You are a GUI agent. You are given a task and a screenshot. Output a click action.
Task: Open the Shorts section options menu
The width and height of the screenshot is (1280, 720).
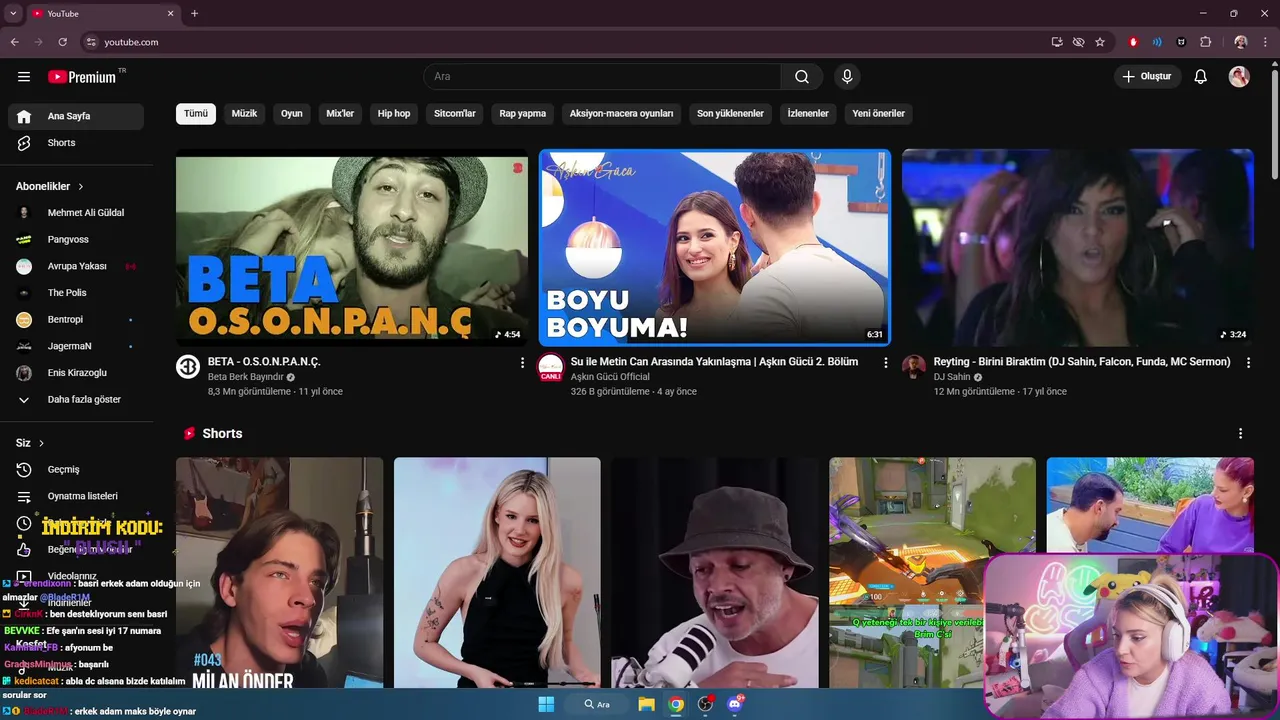click(x=1241, y=434)
